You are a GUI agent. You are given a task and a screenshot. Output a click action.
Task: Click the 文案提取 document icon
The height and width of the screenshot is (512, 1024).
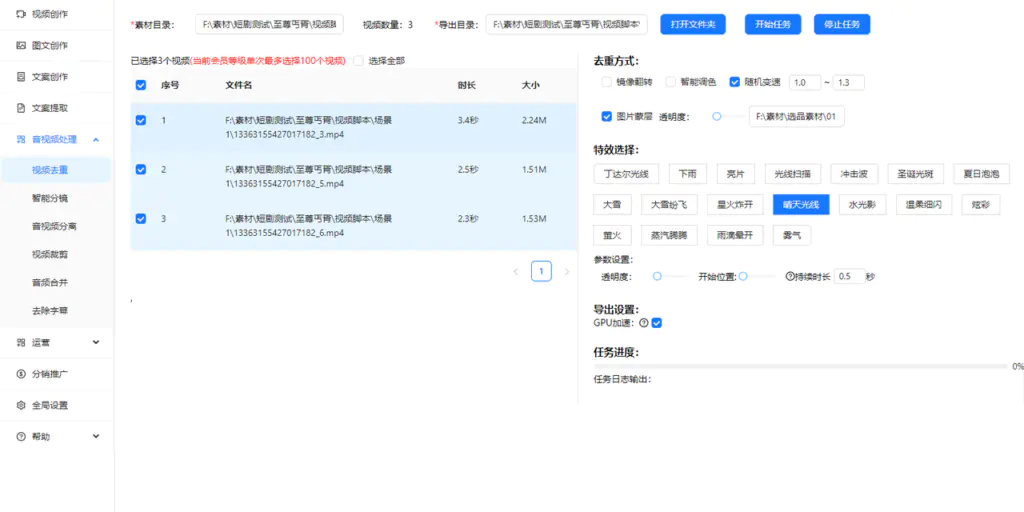coord(22,107)
